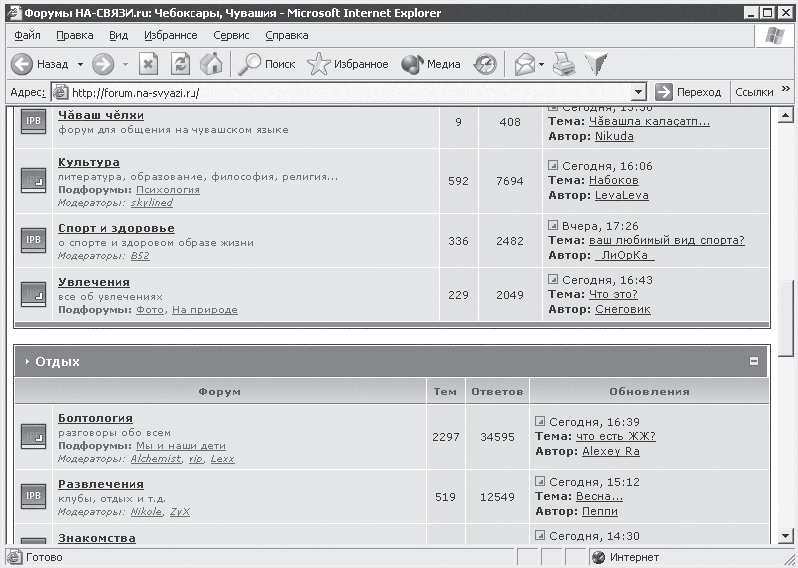
Task: Open the History toolbar icon
Action: pos(485,64)
